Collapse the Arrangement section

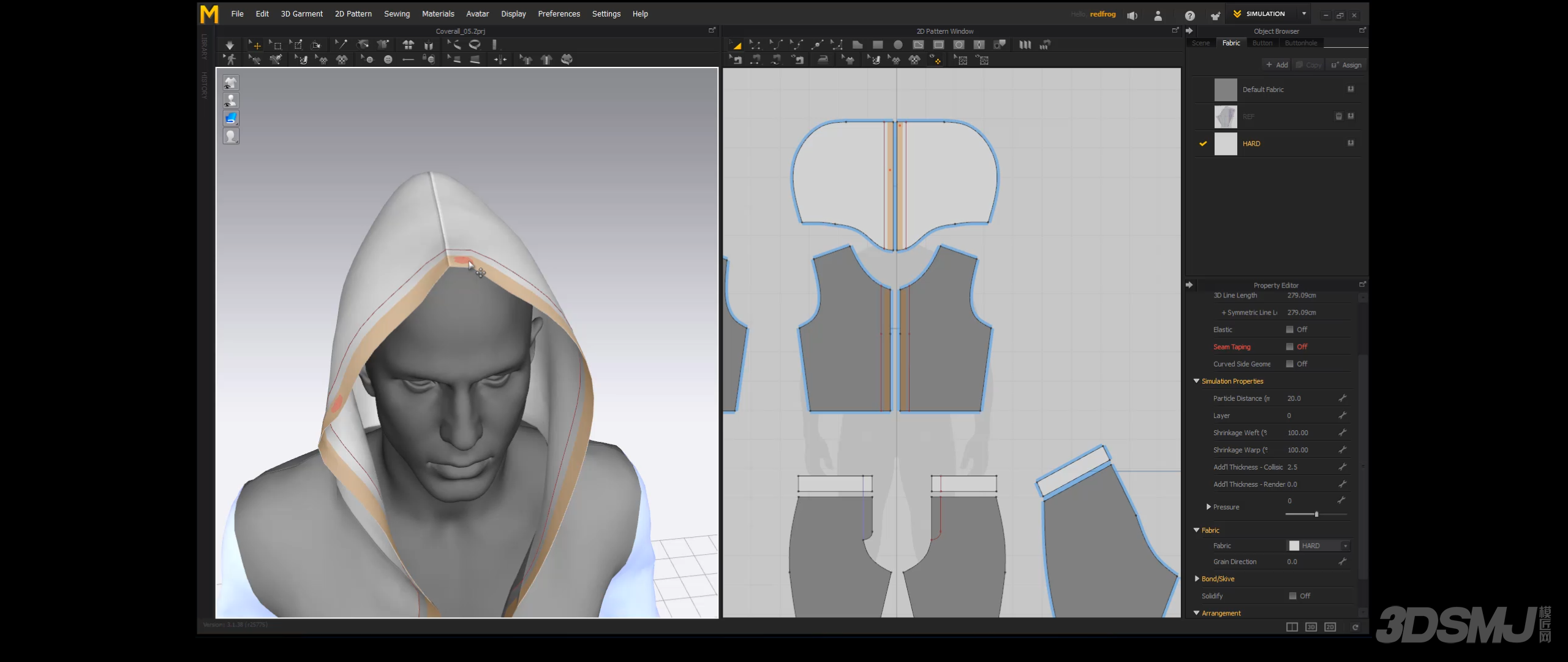[x=1196, y=613]
